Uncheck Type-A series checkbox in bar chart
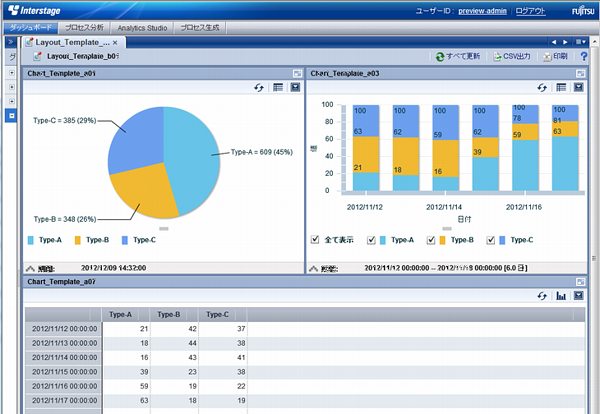This screenshot has width=600, height=414. (372, 240)
